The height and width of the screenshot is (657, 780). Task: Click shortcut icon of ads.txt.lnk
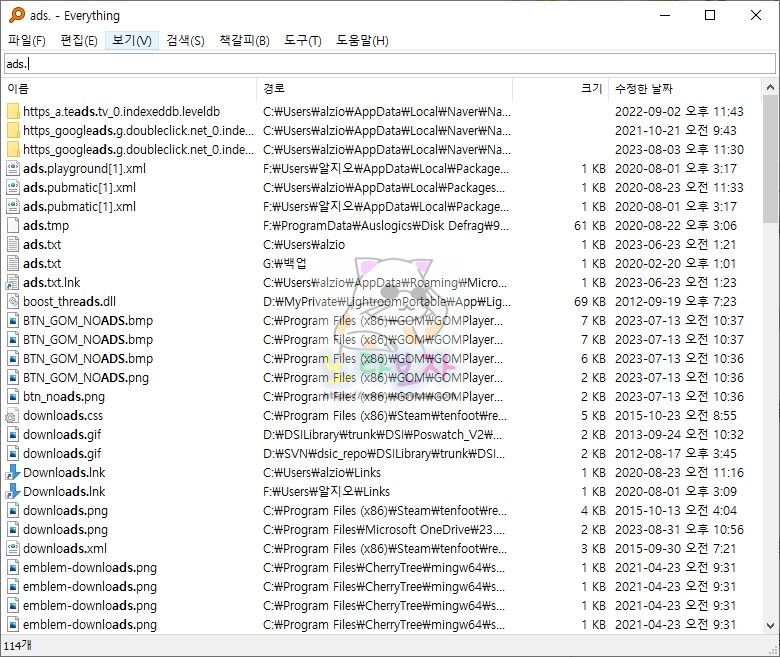(x=12, y=282)
